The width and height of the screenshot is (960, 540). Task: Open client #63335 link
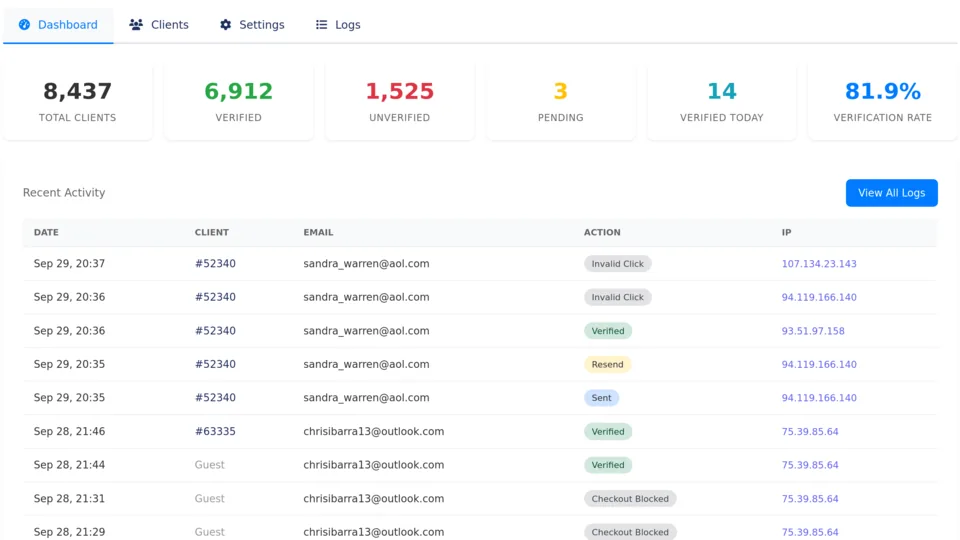coord(215,432)
